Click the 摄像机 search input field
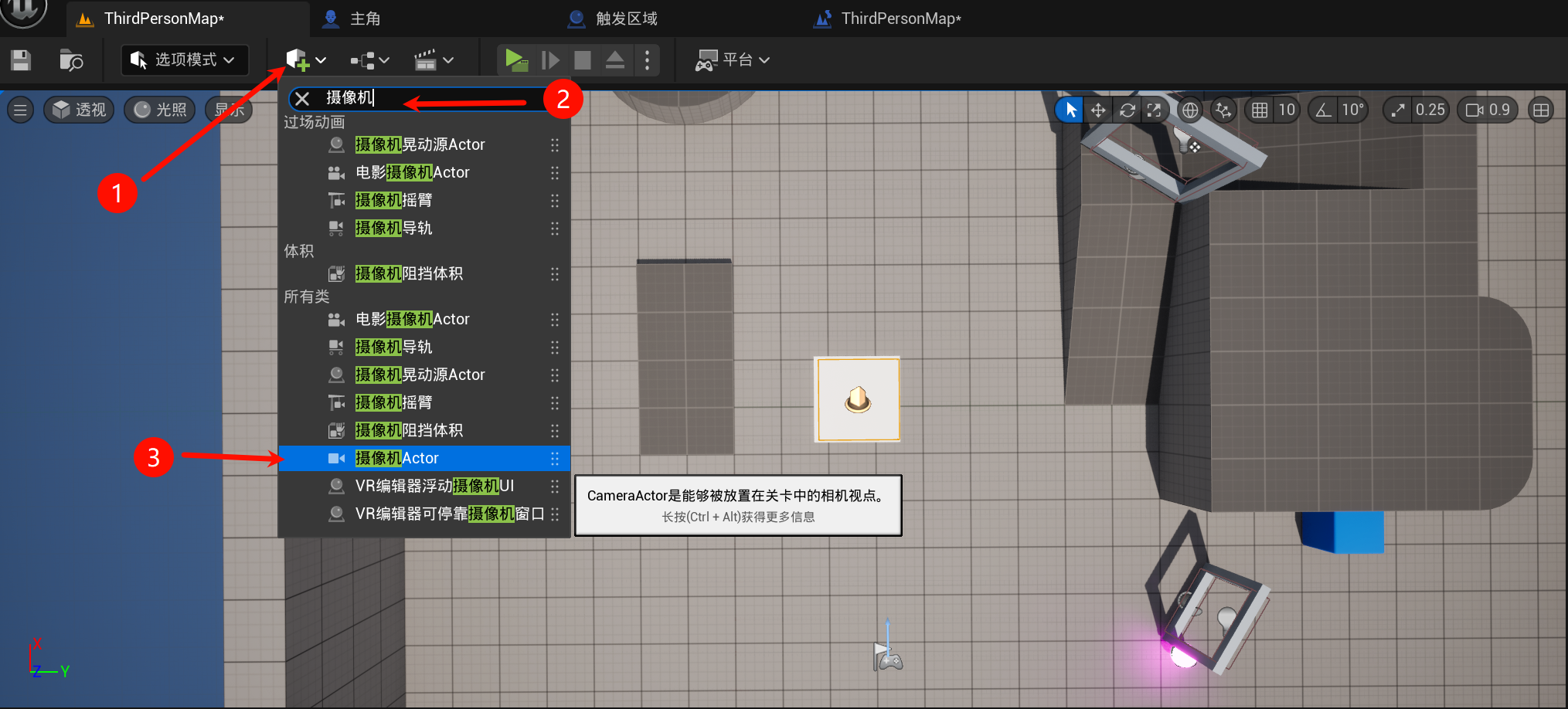1568x709 pixels. (425, 98)
